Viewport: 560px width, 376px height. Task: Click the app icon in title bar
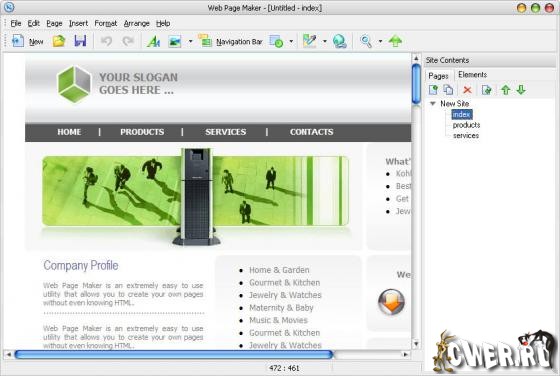pyautogui.click(x=9, y=7)
